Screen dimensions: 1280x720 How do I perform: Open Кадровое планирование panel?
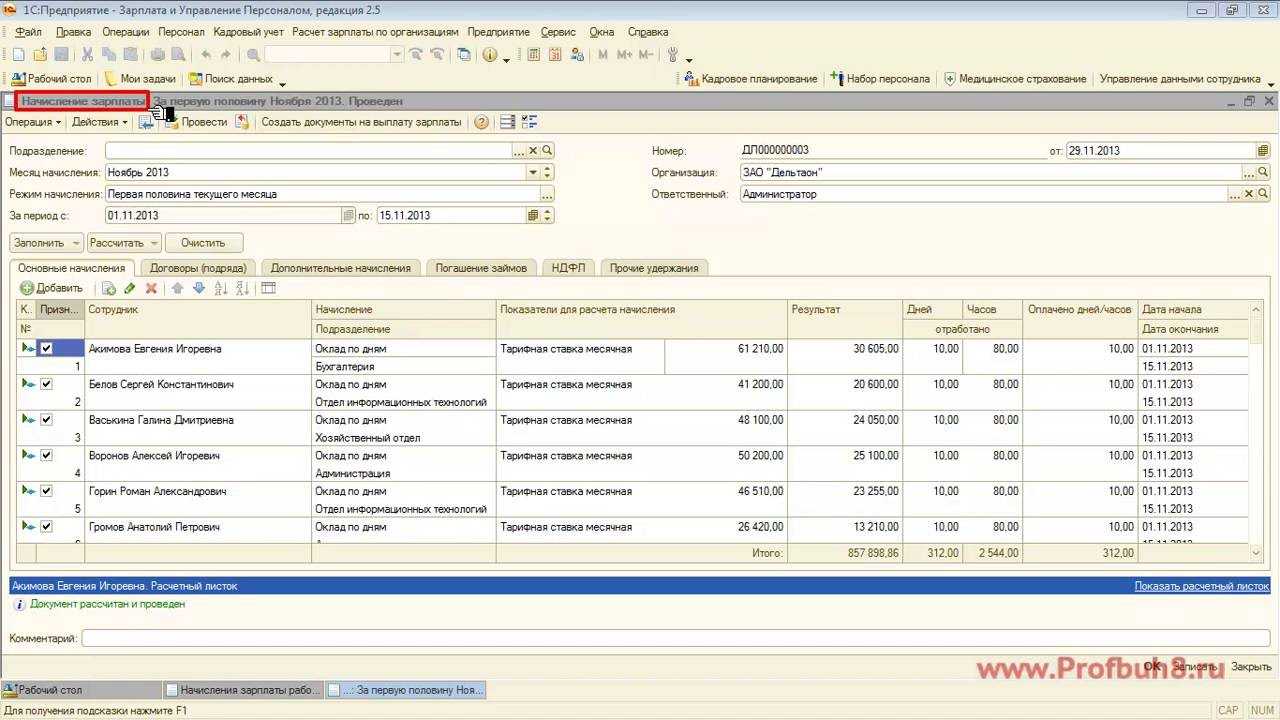point(751,79)
